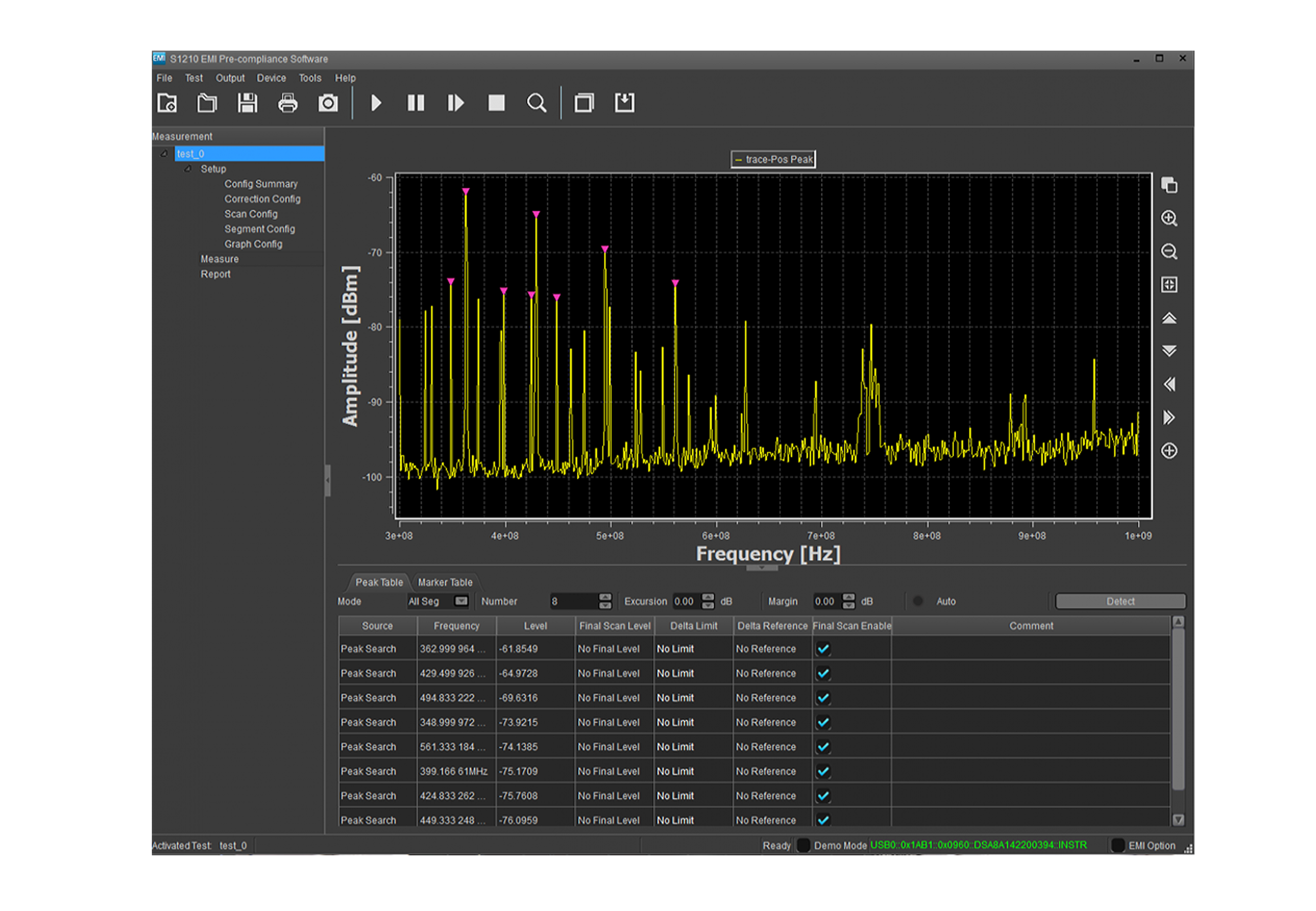Collapse the test_0 tree node
The width and height of the screenshot is (1316, 911).
[164, 153]
